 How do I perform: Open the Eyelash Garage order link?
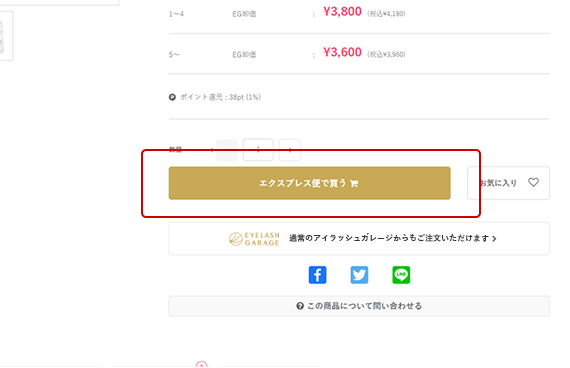tap(359, 238)
